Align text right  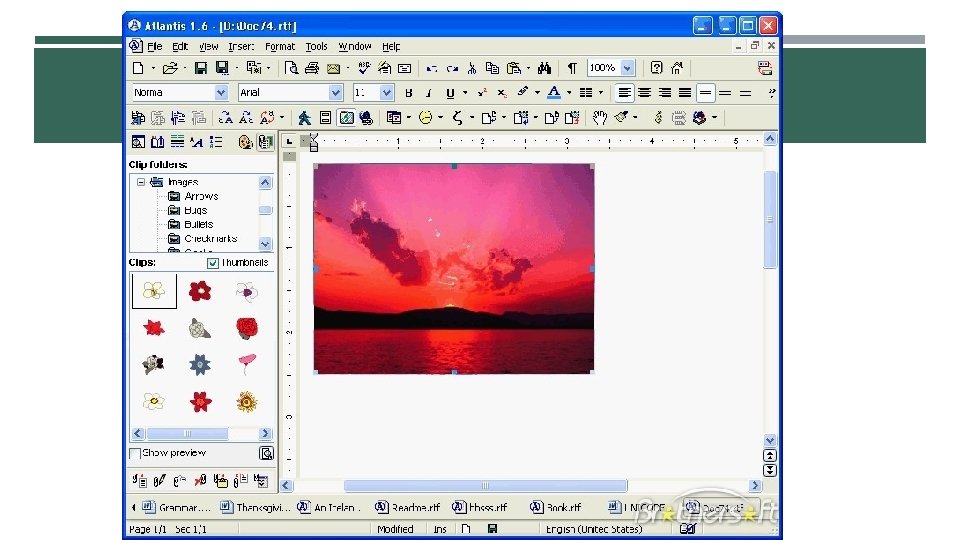point(664,93)
